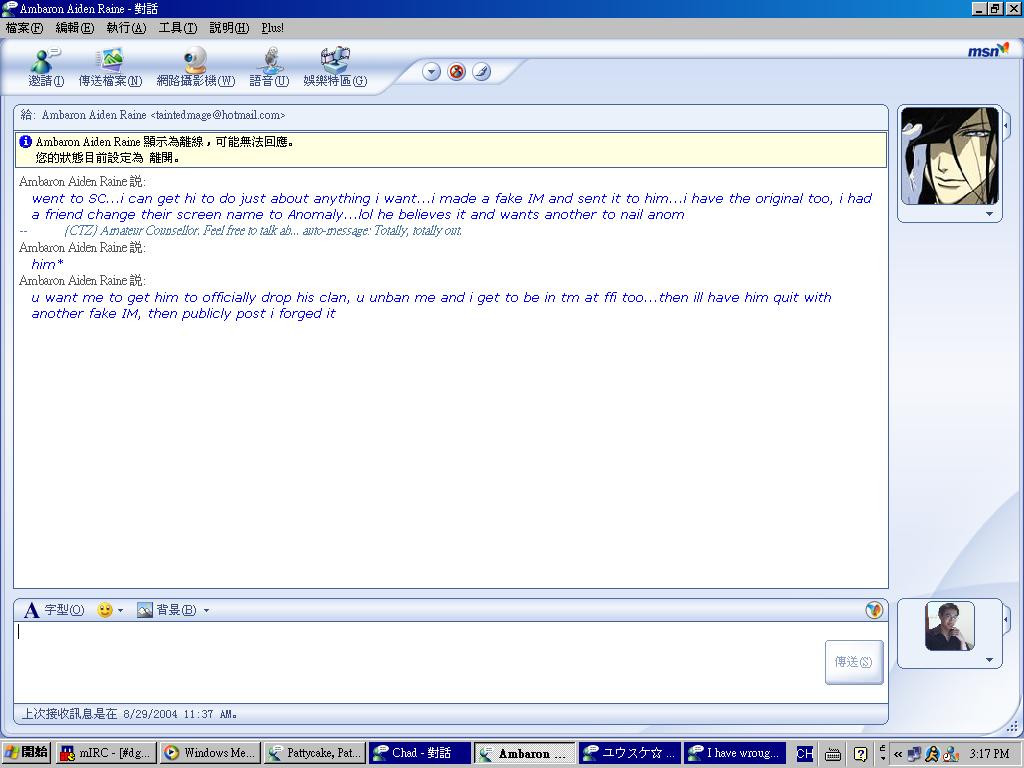Open dropdown arrow under your own display picture
This screenshot has height=768, width=1024.
pyautogui.click(x=989, y=660)
